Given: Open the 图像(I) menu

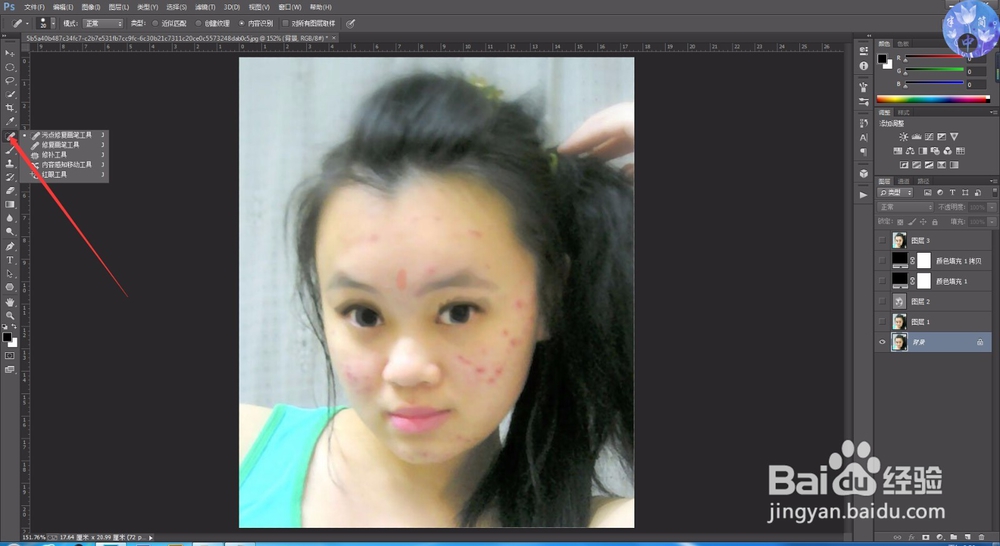Looking at the screenshot, I should click(x=91, y=7).
